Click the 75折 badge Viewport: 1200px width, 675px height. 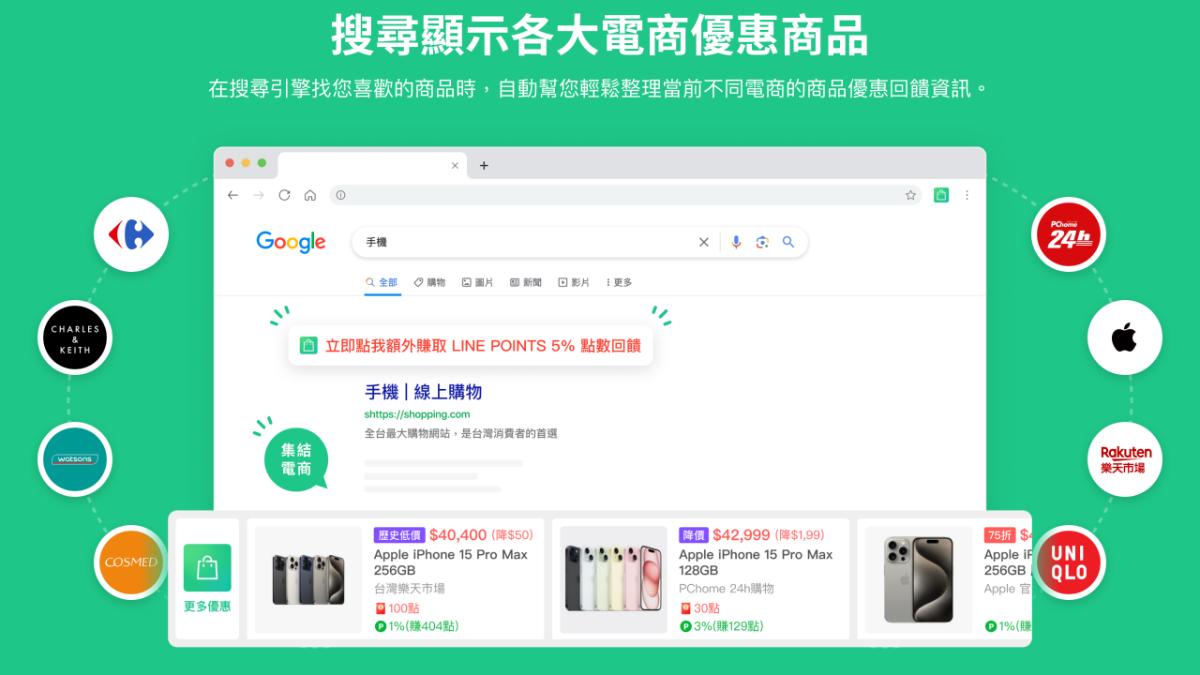pyautogui.click(x=999, y=535)
